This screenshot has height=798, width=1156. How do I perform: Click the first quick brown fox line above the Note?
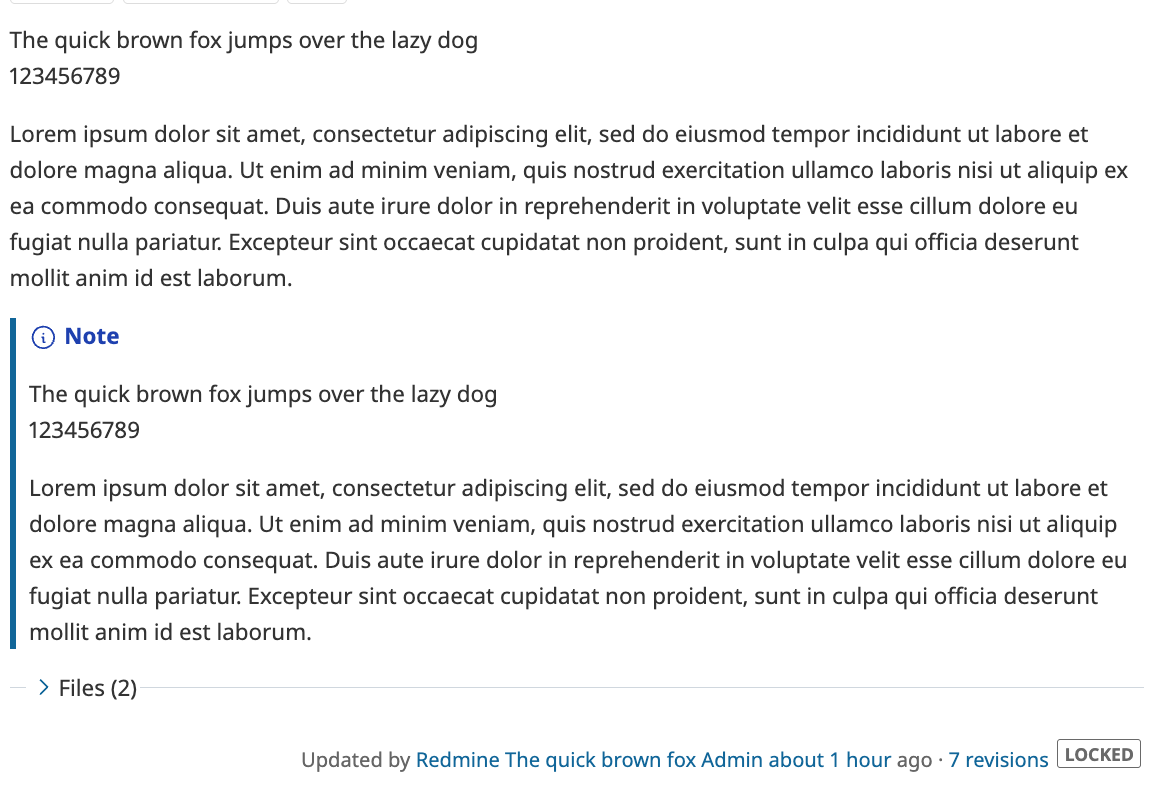(244, 41)
